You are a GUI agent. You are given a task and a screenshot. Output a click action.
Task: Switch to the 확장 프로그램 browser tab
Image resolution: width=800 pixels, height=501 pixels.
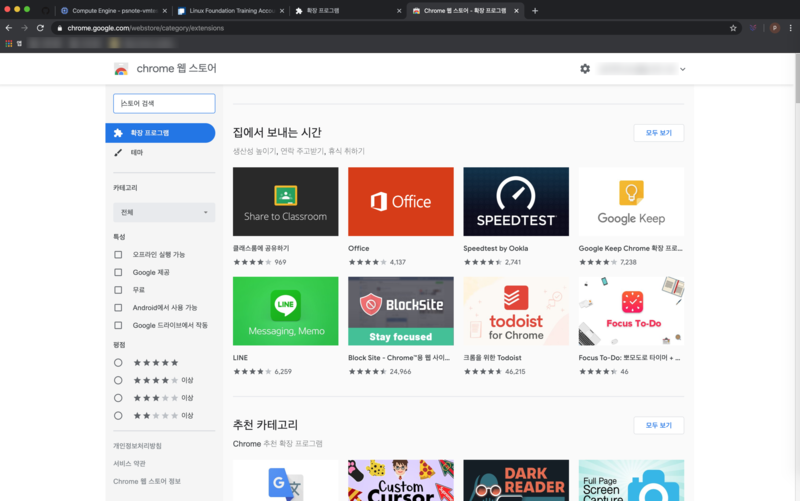tap(347, 11)
